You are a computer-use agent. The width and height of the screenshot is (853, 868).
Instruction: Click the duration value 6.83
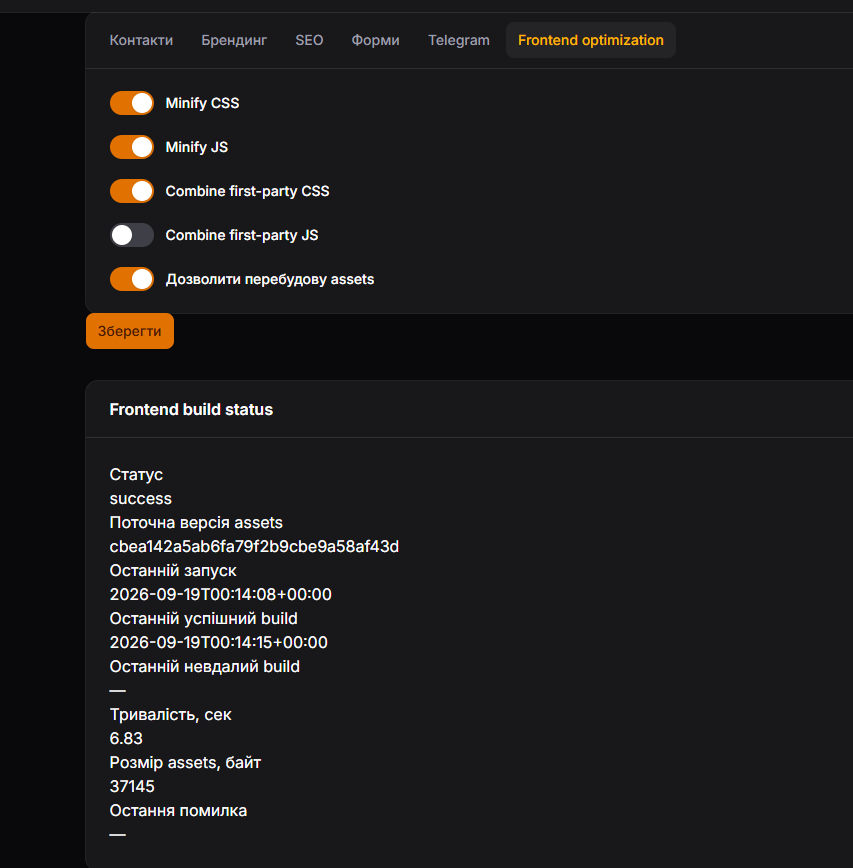click(x=126, y=738)
